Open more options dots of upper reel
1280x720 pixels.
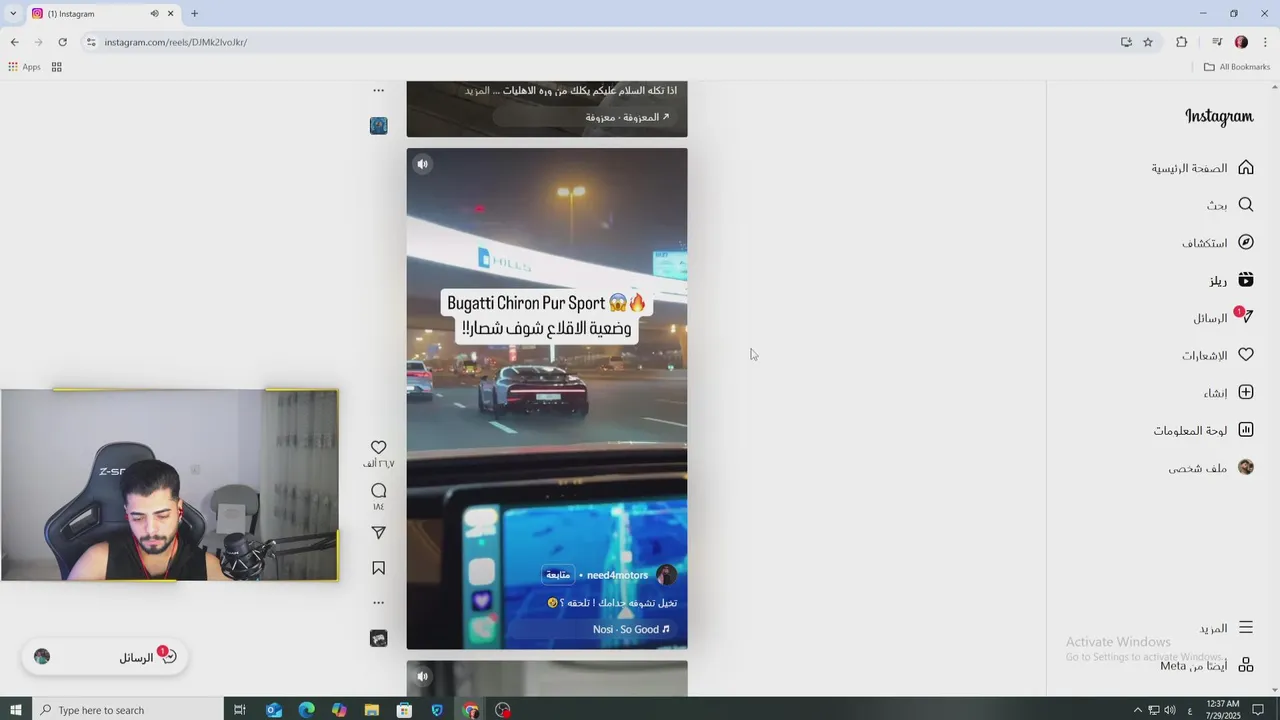tap(378, 90)
